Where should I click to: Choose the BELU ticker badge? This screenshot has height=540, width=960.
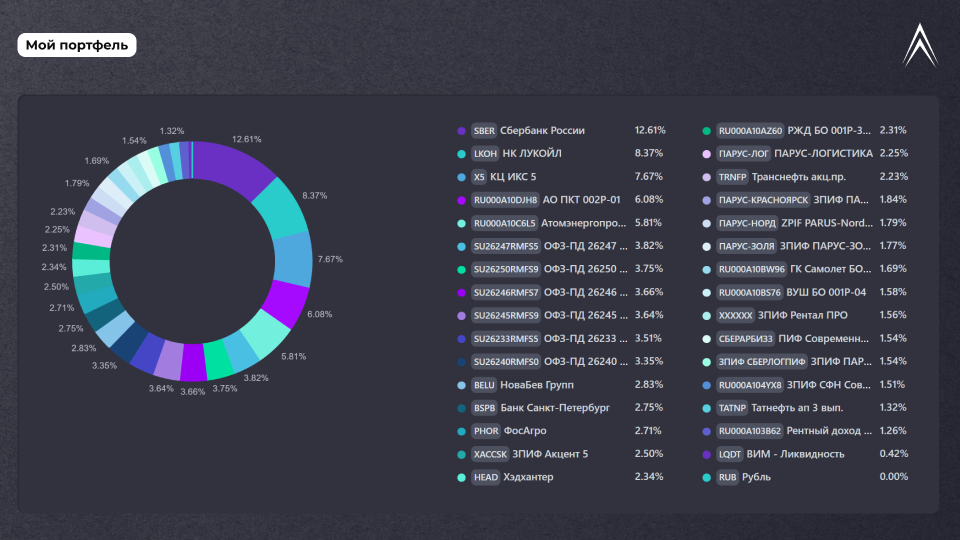484,385
